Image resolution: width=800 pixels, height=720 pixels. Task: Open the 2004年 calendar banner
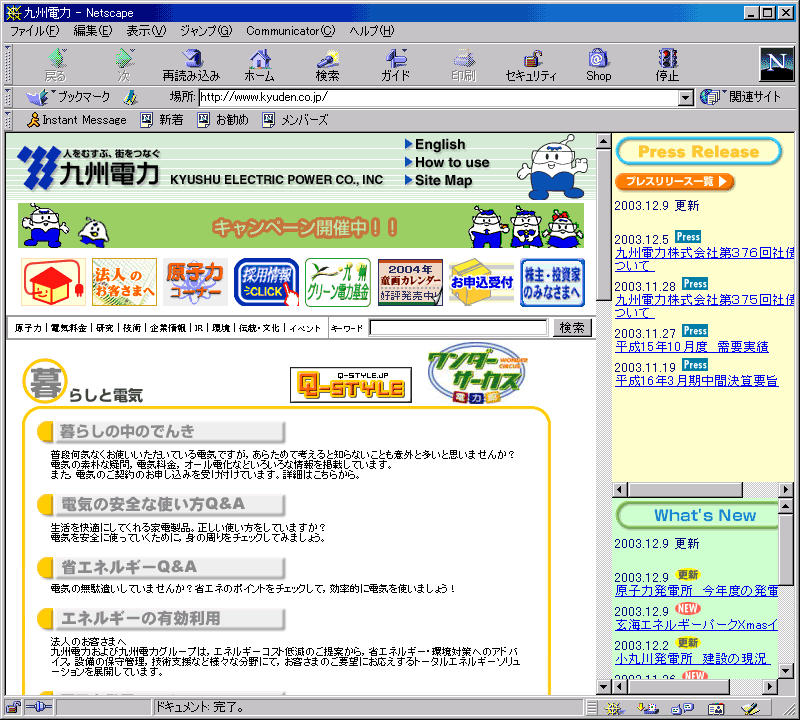[x=410, y=282]
